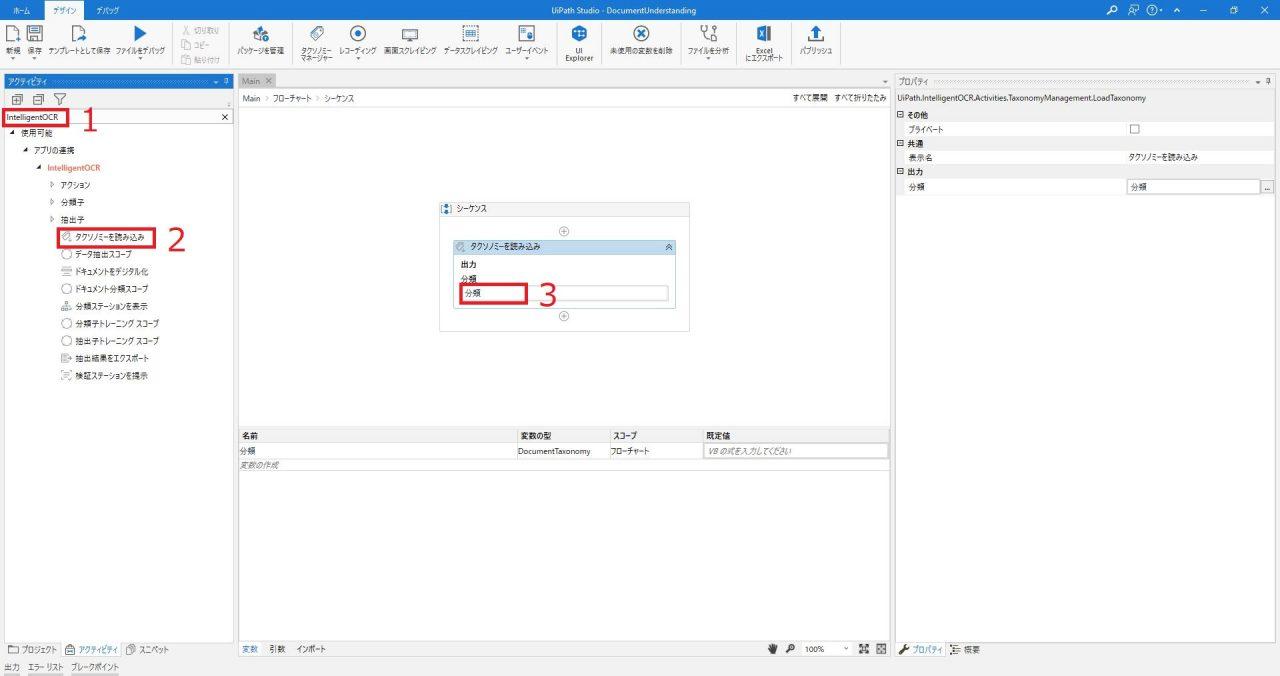Click magnifier zoom icon in designer footer
The width and height of the screenshot is (1280, 676).
[x=790, y=649]
